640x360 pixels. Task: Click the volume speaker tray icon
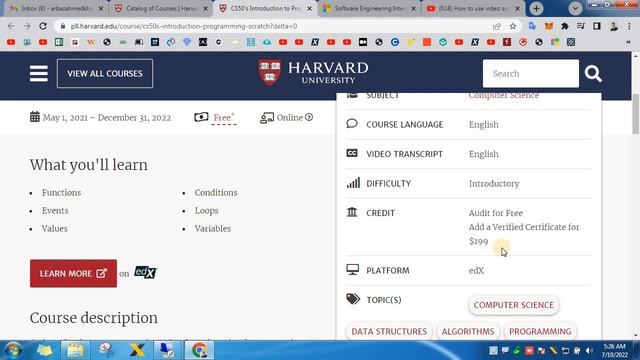click(589, 351)
